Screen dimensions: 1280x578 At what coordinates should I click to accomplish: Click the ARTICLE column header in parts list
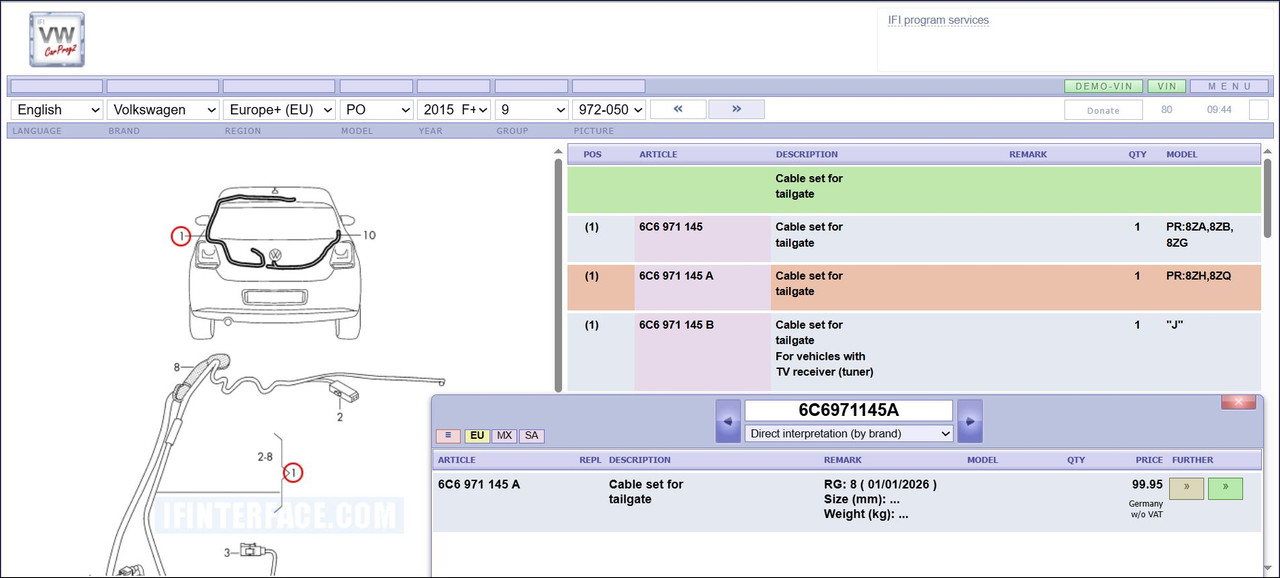coord(658,155)
